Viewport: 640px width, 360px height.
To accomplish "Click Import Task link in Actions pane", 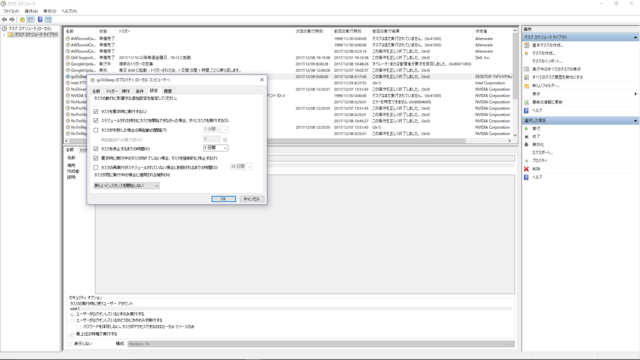I will pyautogui.click(x=547, y=61).
